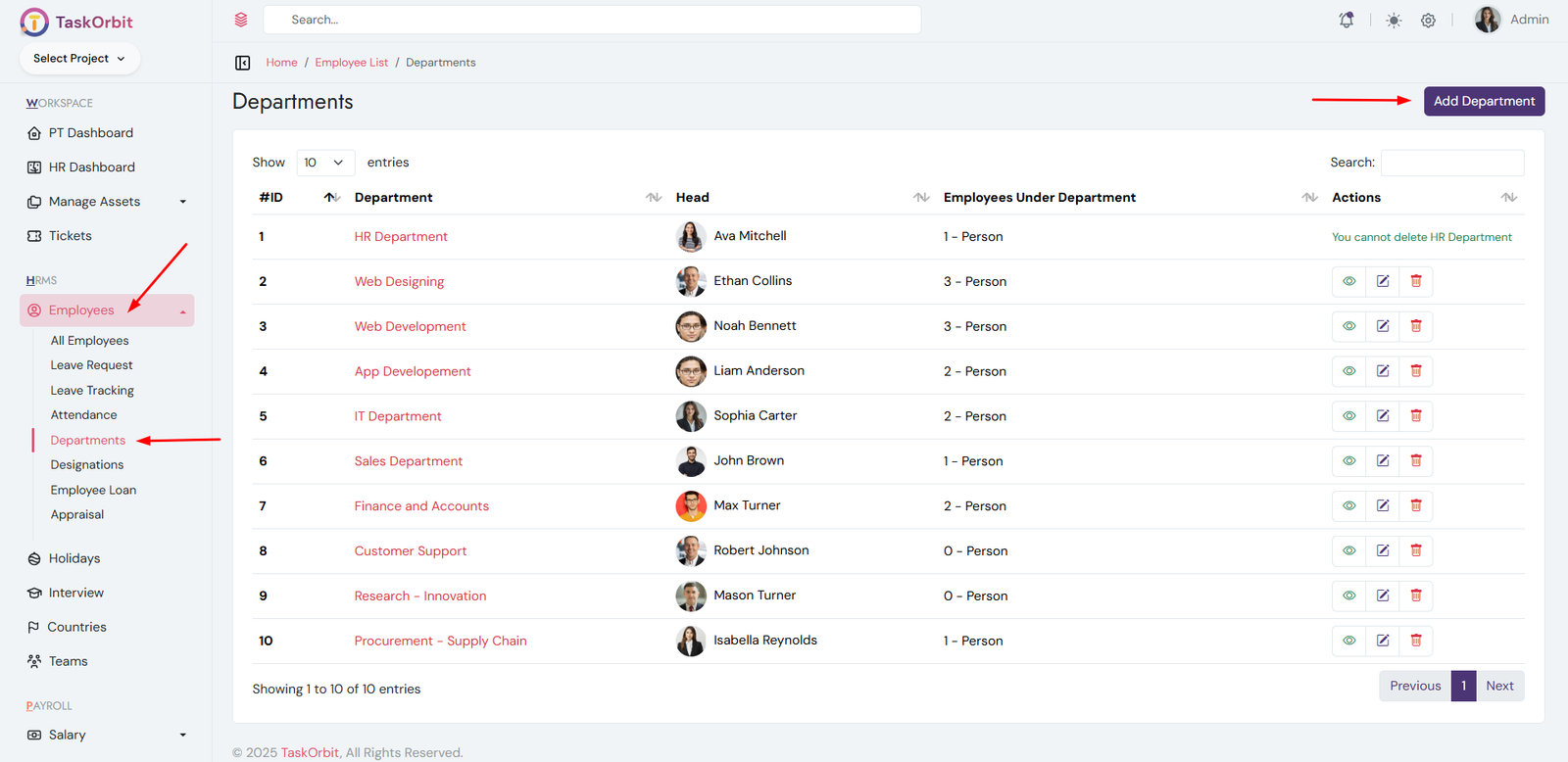The width and height of the screenshot is (1568, 762).
Task: Open the notifications bell
Action: (x=1347, y=20)
